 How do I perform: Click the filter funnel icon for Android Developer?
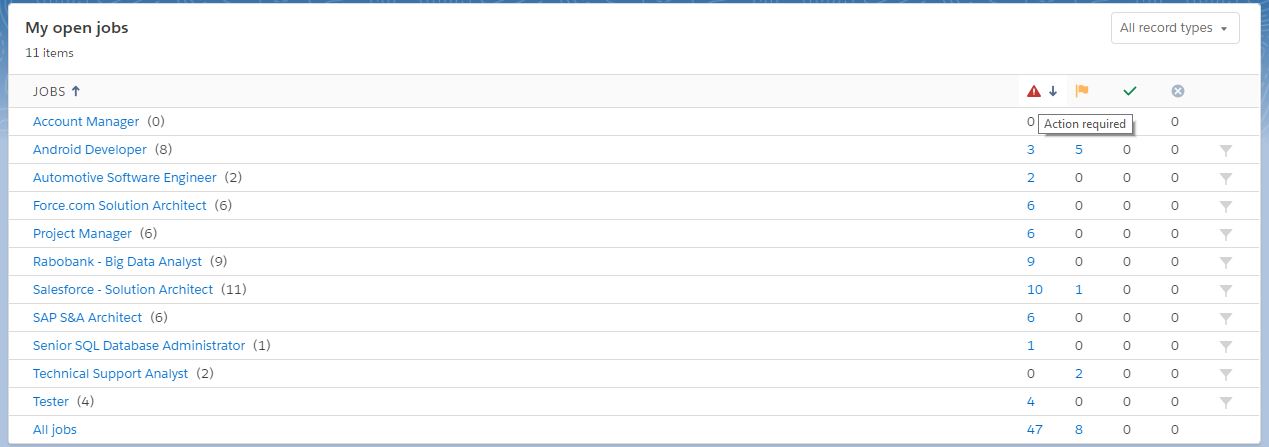click(x=1226, y=150)
